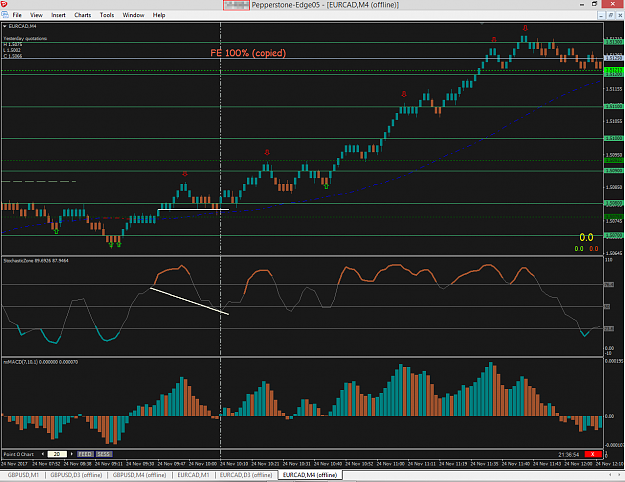Restore the inner chart window
Viewport: 625px width, 482px height.
click(610, 15)
